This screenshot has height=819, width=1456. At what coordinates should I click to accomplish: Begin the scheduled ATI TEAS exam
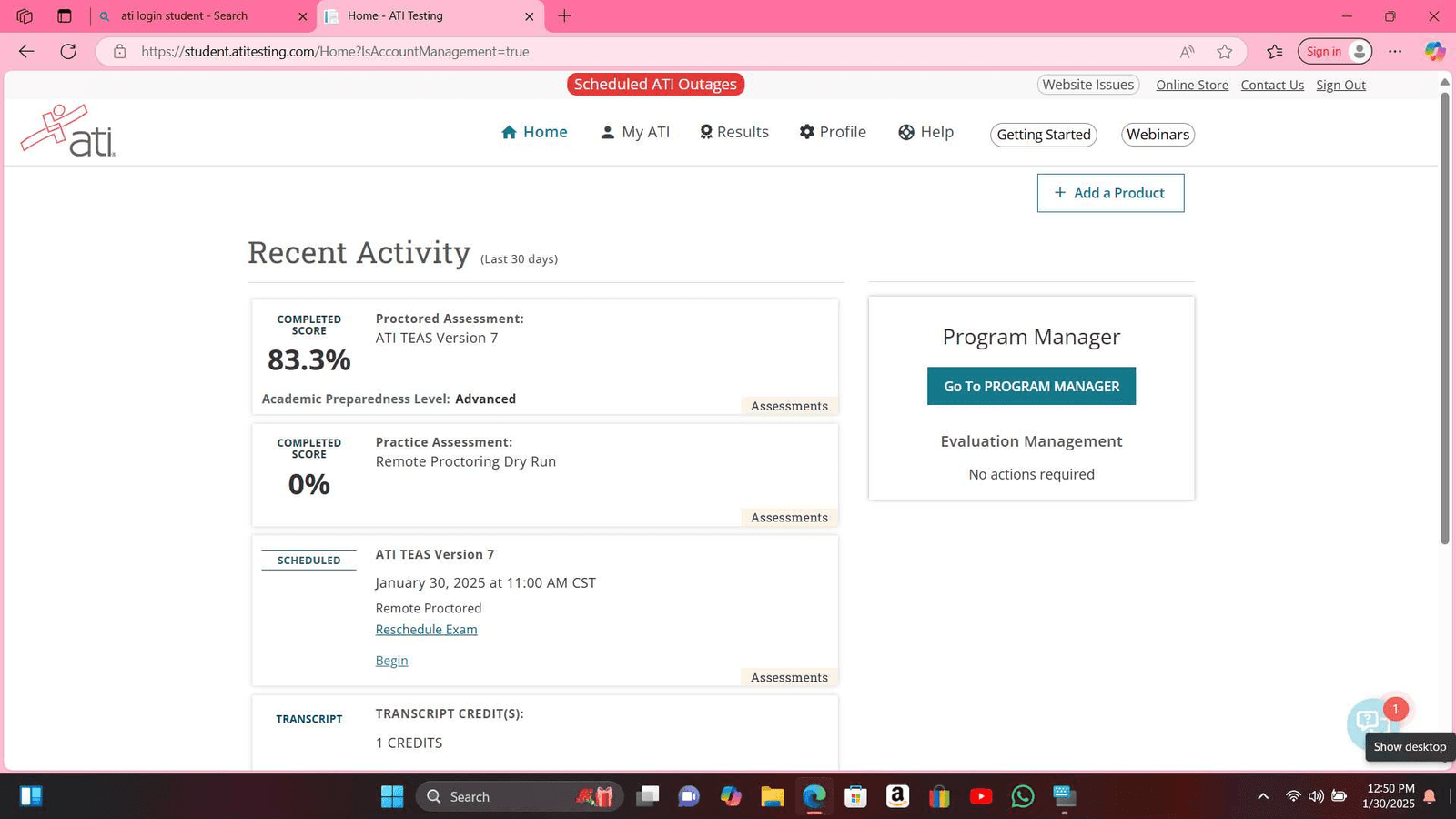click(391, 661)
